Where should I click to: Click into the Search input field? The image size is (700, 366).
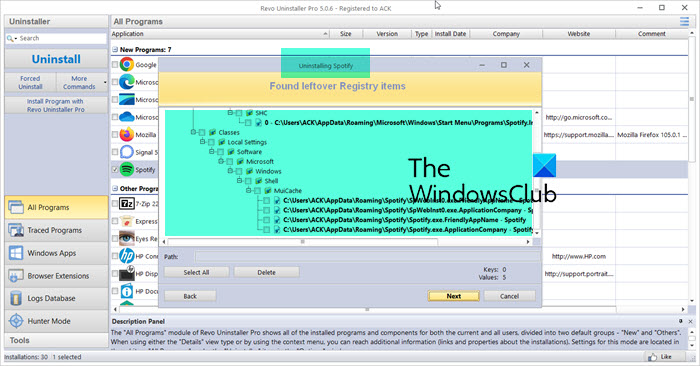[62, 38]
